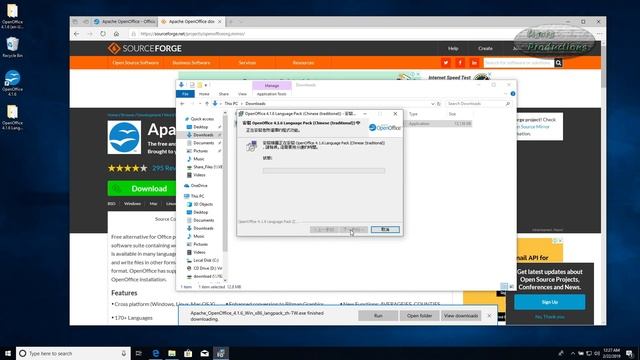Image resolution: width=640 pixels, height=360 pixels.
Task: Switch Explorer to details view icon
Action: 504,286
